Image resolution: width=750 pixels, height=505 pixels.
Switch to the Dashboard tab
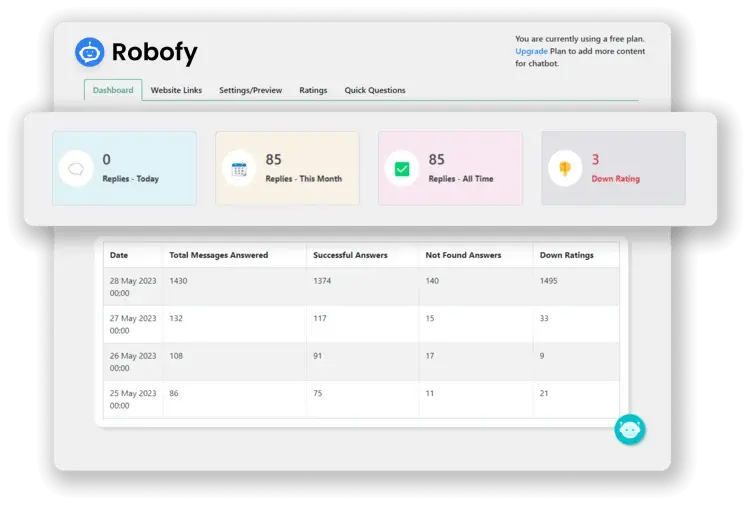[113, 90]
